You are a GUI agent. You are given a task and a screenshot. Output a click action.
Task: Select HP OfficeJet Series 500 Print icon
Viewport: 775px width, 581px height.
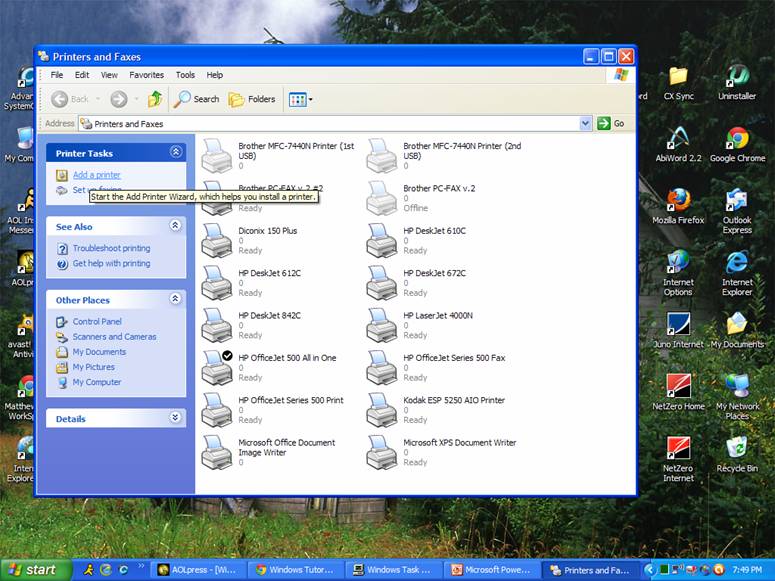[x=216, y=410]
